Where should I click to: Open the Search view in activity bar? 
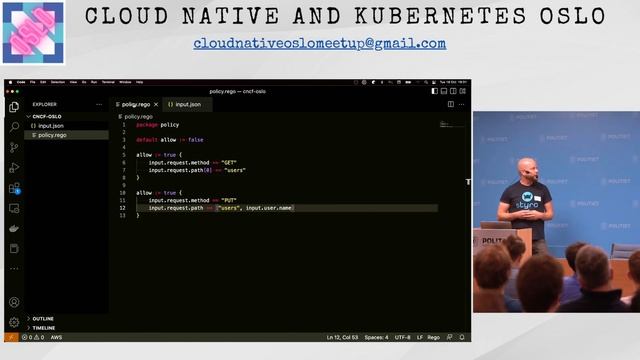pos(14,127)
